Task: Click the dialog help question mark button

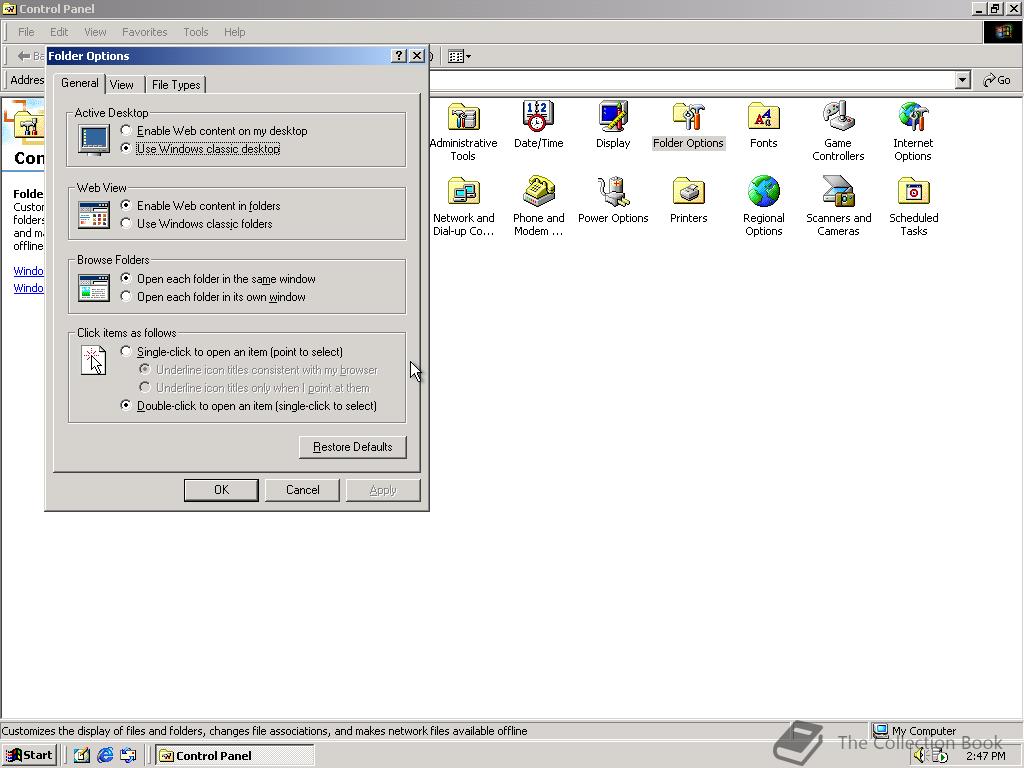Action: pyautogui.click(x=398, y=56)
